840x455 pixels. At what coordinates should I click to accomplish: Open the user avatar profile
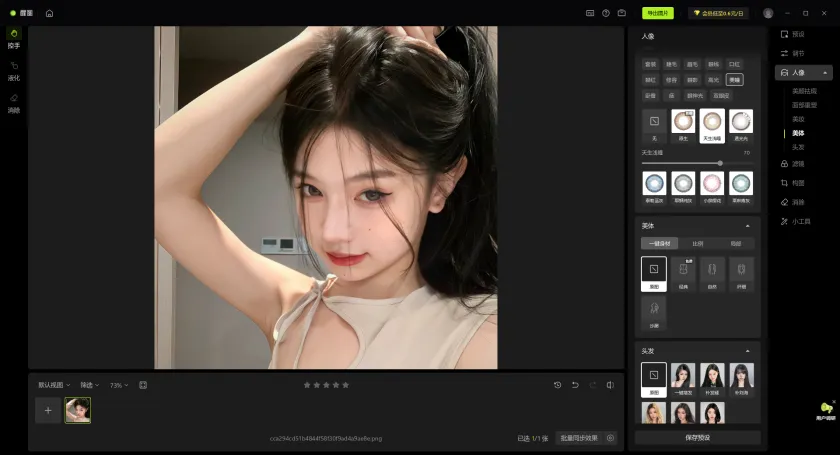coord(768,13)
